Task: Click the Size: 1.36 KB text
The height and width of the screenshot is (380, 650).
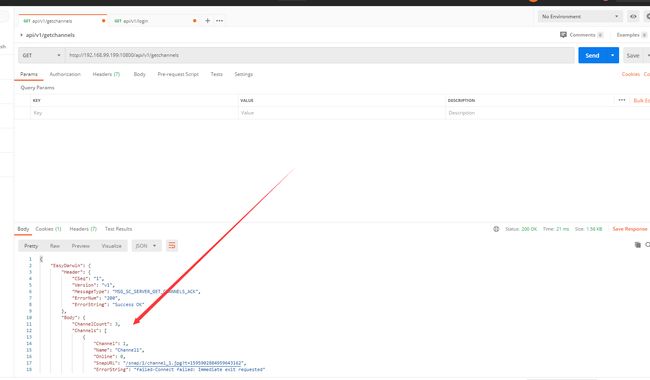Action: point(588,229)
